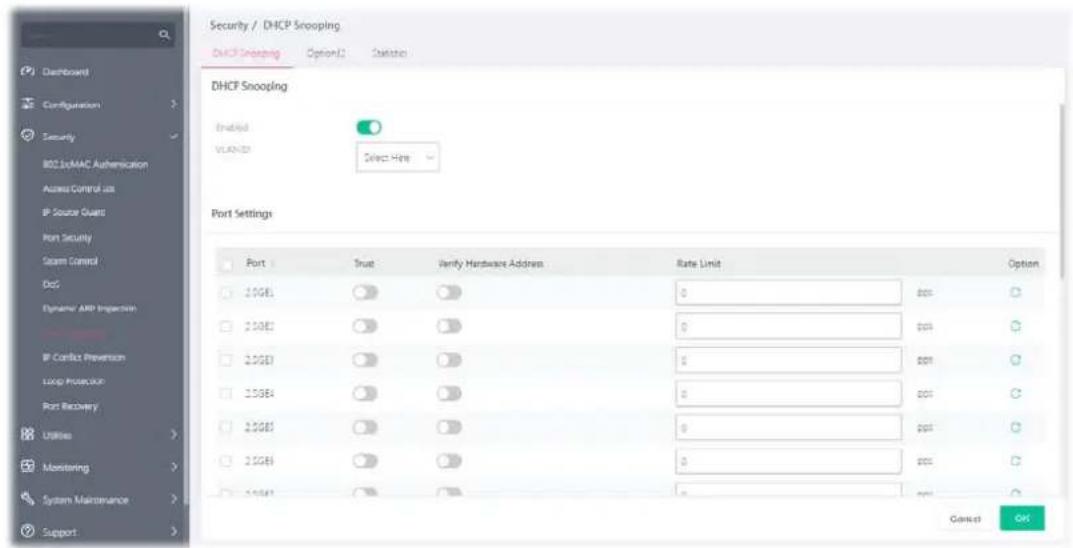Toggle the DHCP Snooping Enabled switch
Screen dimensions: 1073x548
coord(369,127)
